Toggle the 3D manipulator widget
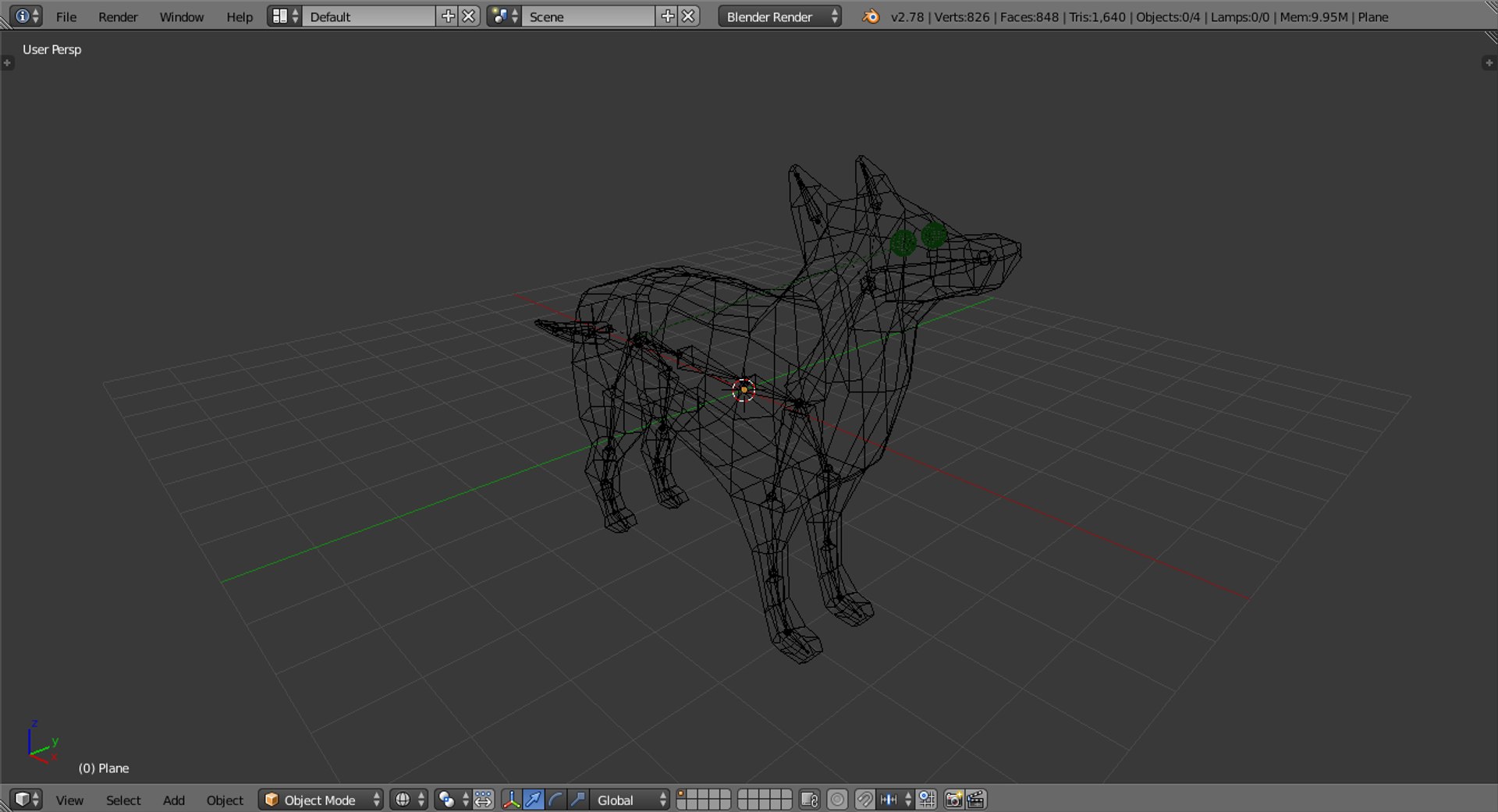This screenshot has width=1498, height=812. coord(512,800)
